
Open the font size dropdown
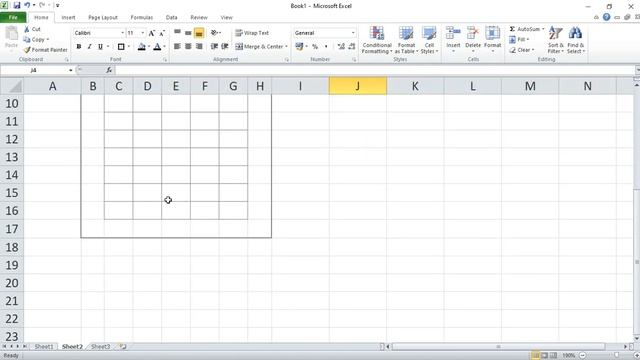tap(142, 33)
